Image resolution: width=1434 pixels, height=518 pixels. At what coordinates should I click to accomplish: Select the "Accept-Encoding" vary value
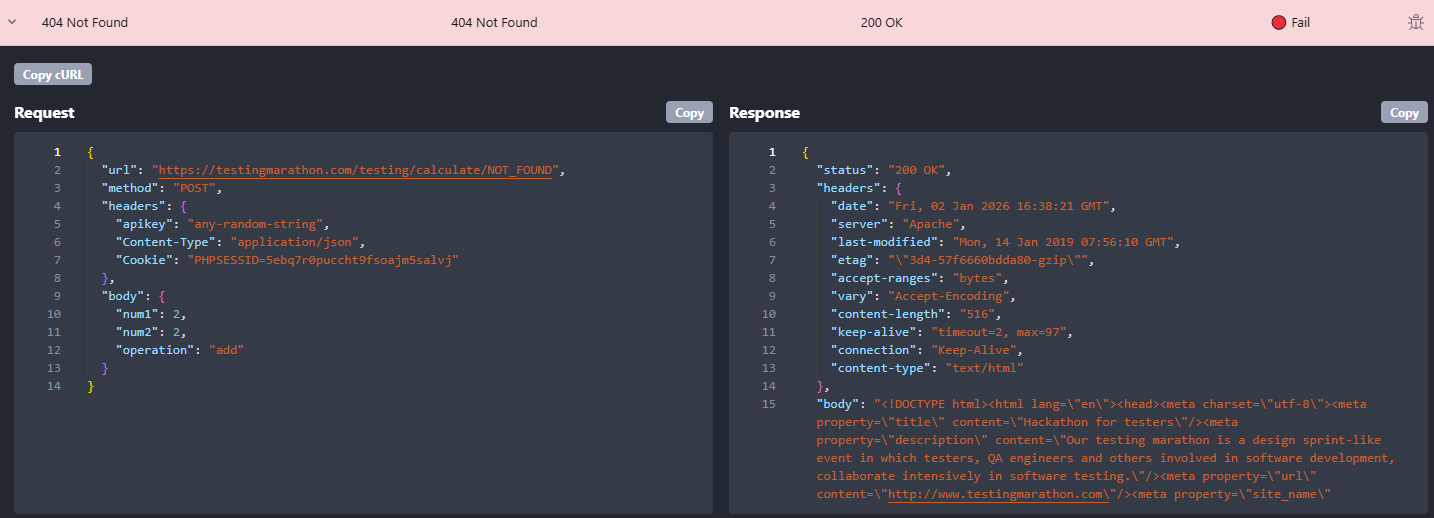949,296
